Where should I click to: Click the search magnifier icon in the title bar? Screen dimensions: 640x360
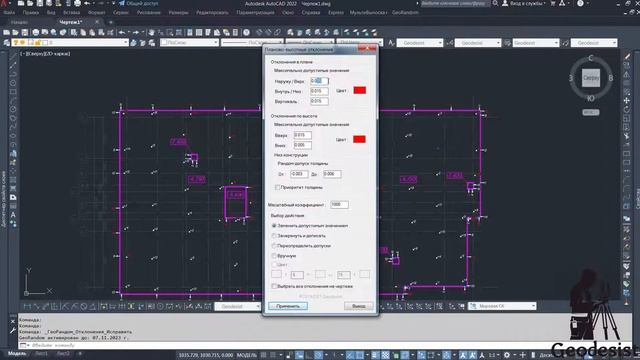495,3
